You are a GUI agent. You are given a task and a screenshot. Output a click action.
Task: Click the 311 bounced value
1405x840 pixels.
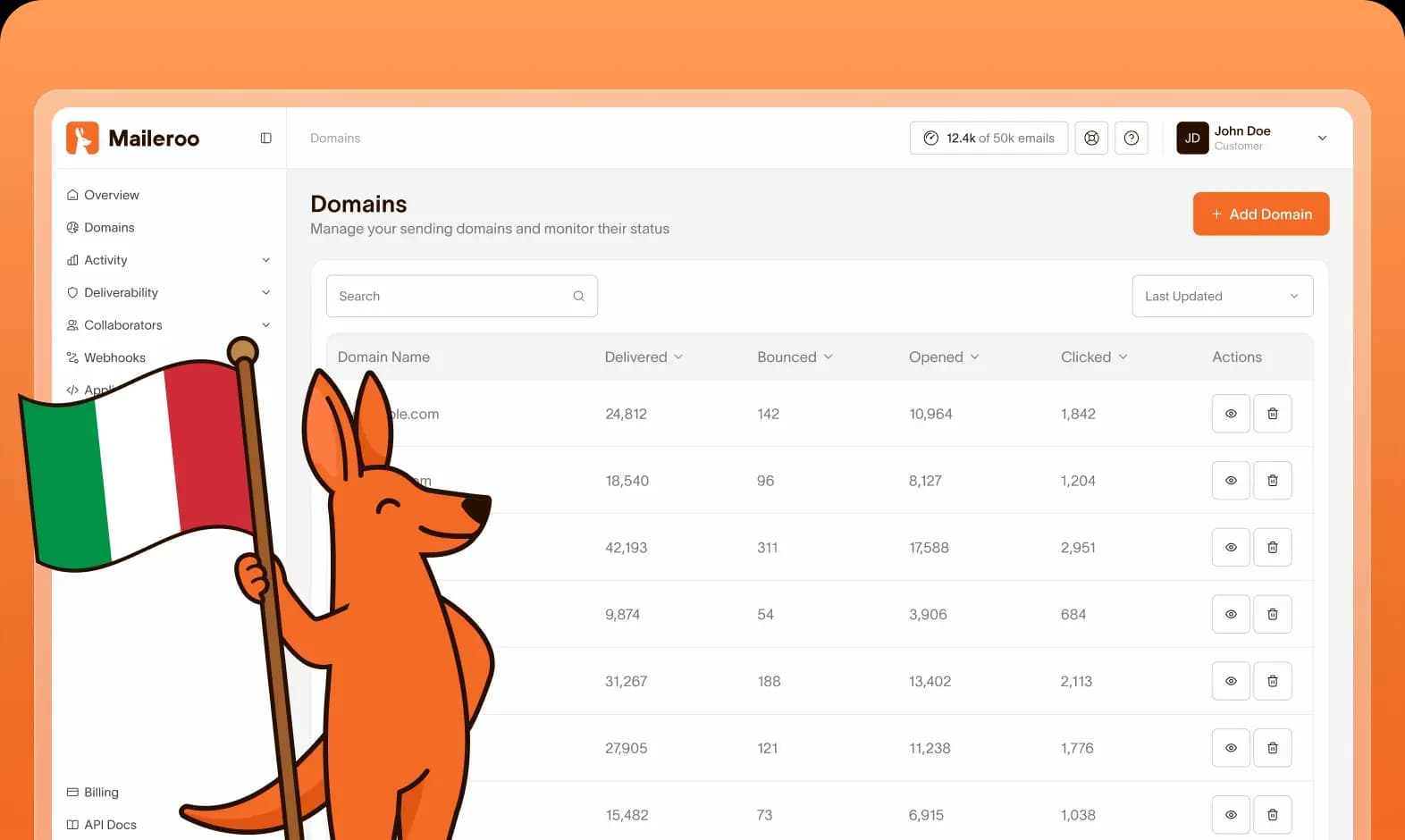pyautogui.click(x=767, y=548)
